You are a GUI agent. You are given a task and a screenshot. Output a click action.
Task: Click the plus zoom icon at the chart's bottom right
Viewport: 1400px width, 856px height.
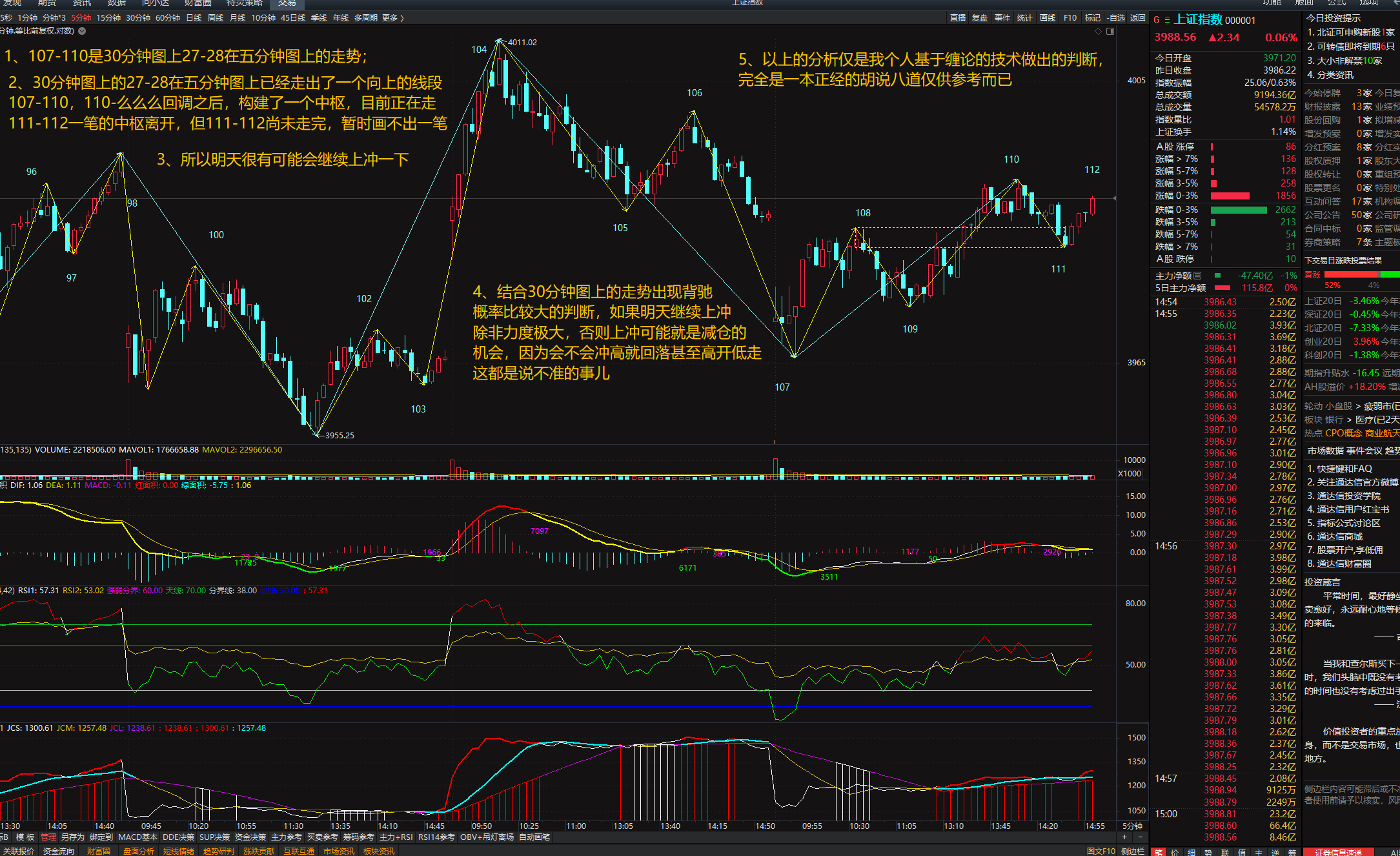tap(1125, 837)
